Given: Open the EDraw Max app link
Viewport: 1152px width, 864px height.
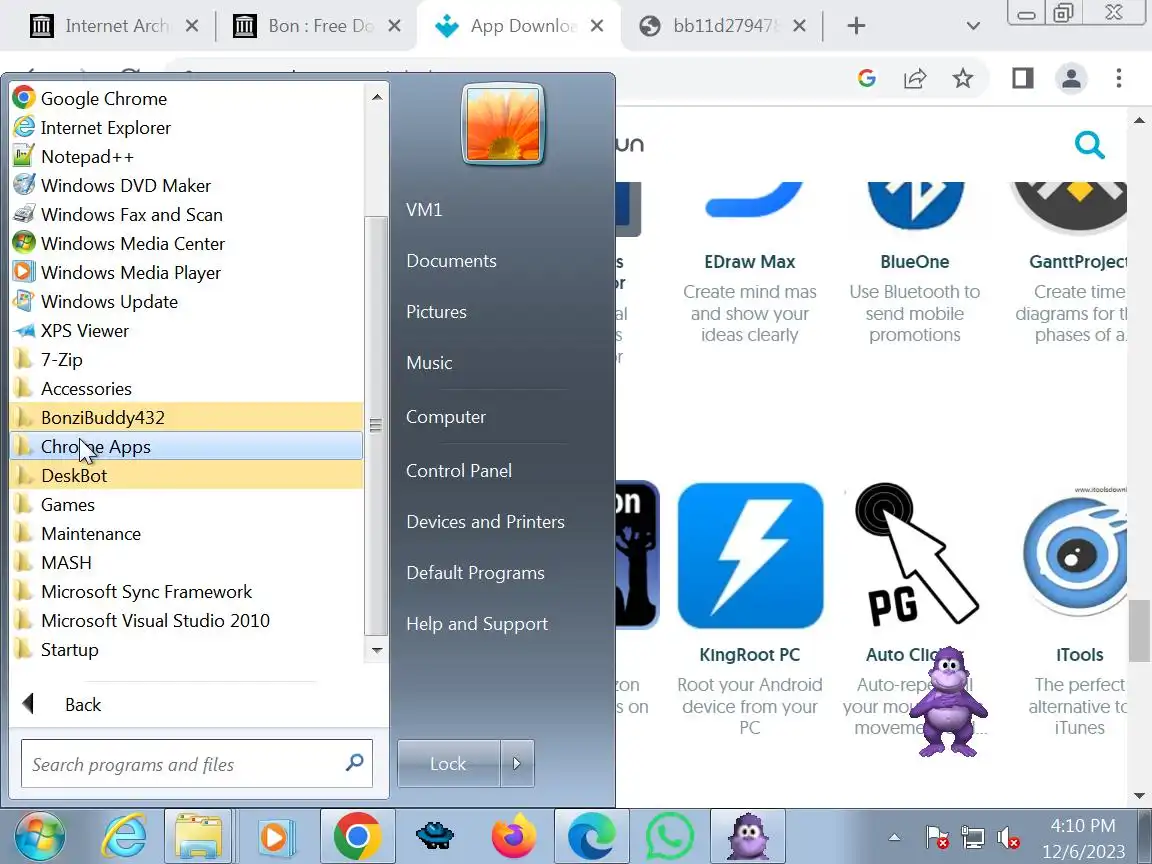Looking at the screenshot, I should (749, 262).
